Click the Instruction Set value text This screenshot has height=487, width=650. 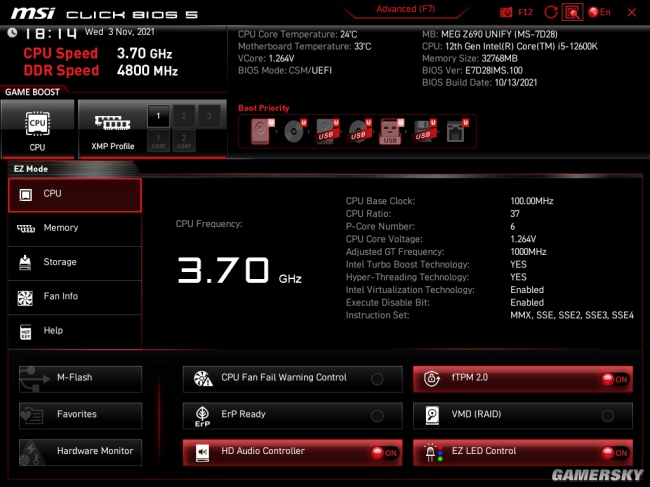point(572,315)
